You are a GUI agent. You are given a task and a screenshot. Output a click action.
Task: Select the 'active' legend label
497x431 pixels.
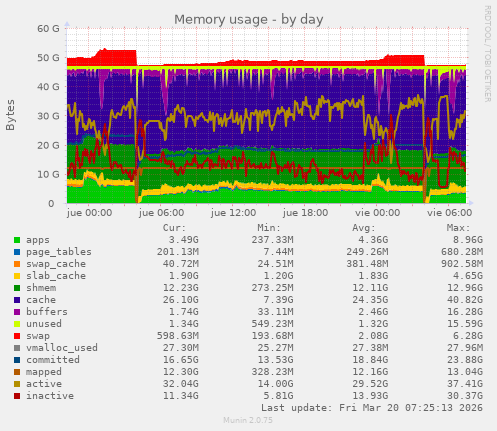[44, 384]
